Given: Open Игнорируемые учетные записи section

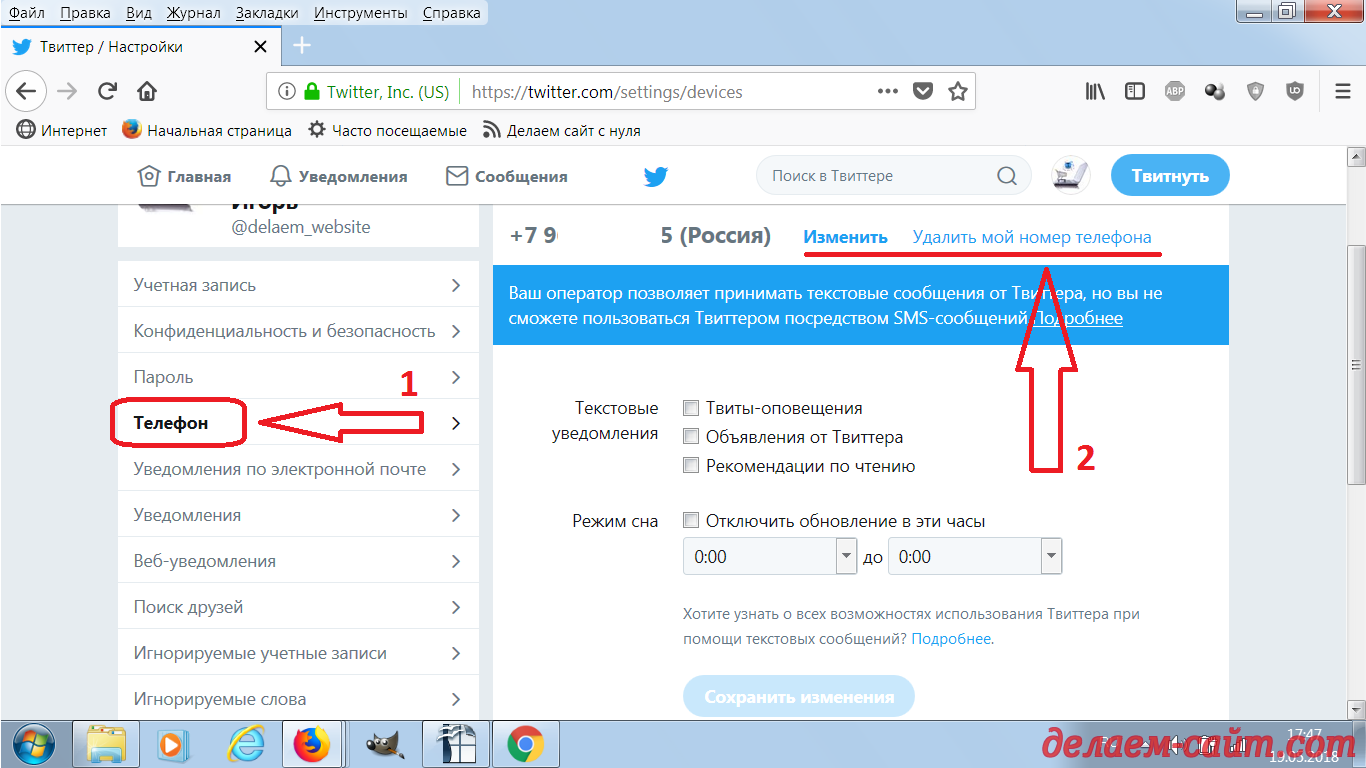Looking at the screenshot, I should (x=298, y=653).
